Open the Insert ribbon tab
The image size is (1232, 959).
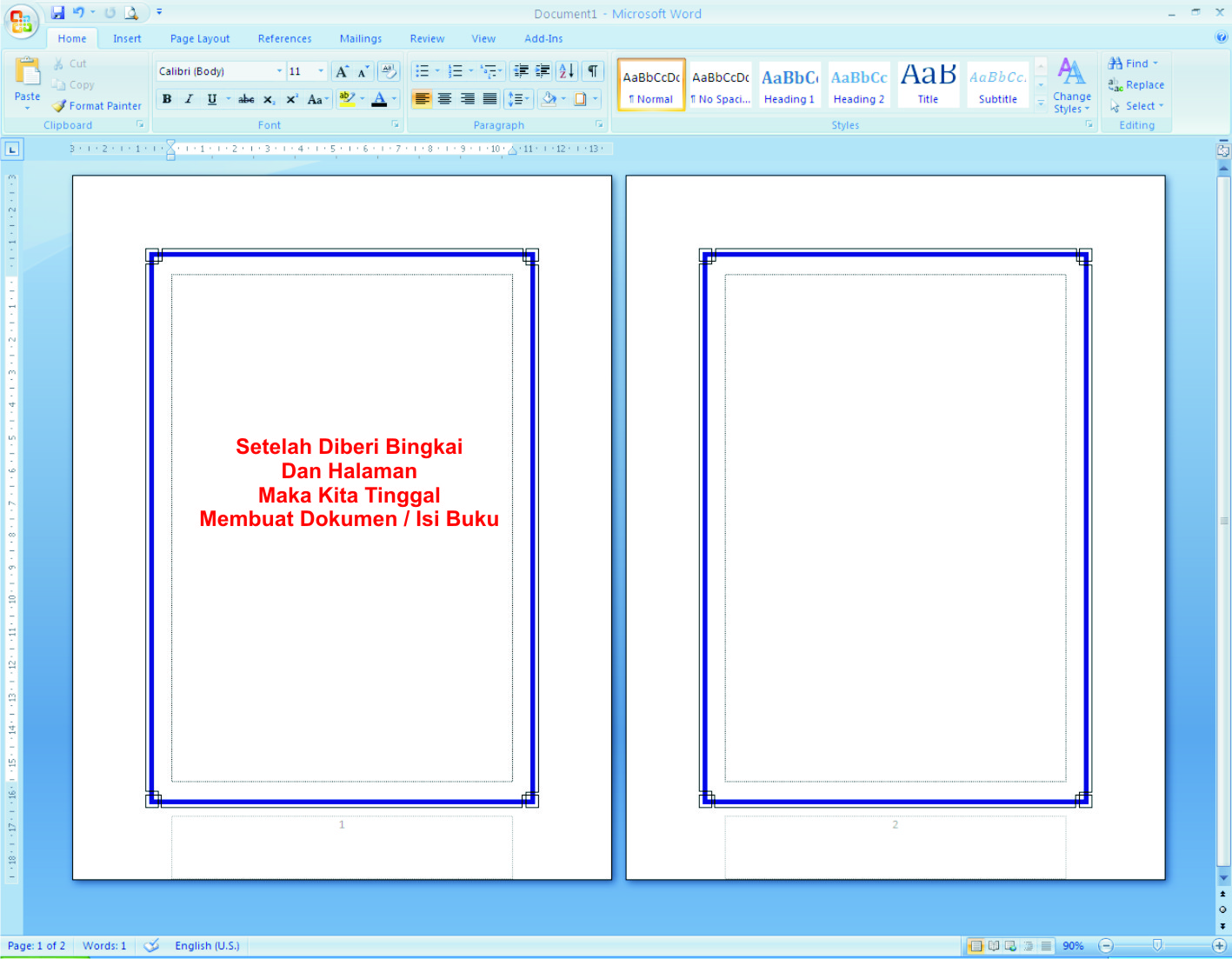tap(127, 38)
